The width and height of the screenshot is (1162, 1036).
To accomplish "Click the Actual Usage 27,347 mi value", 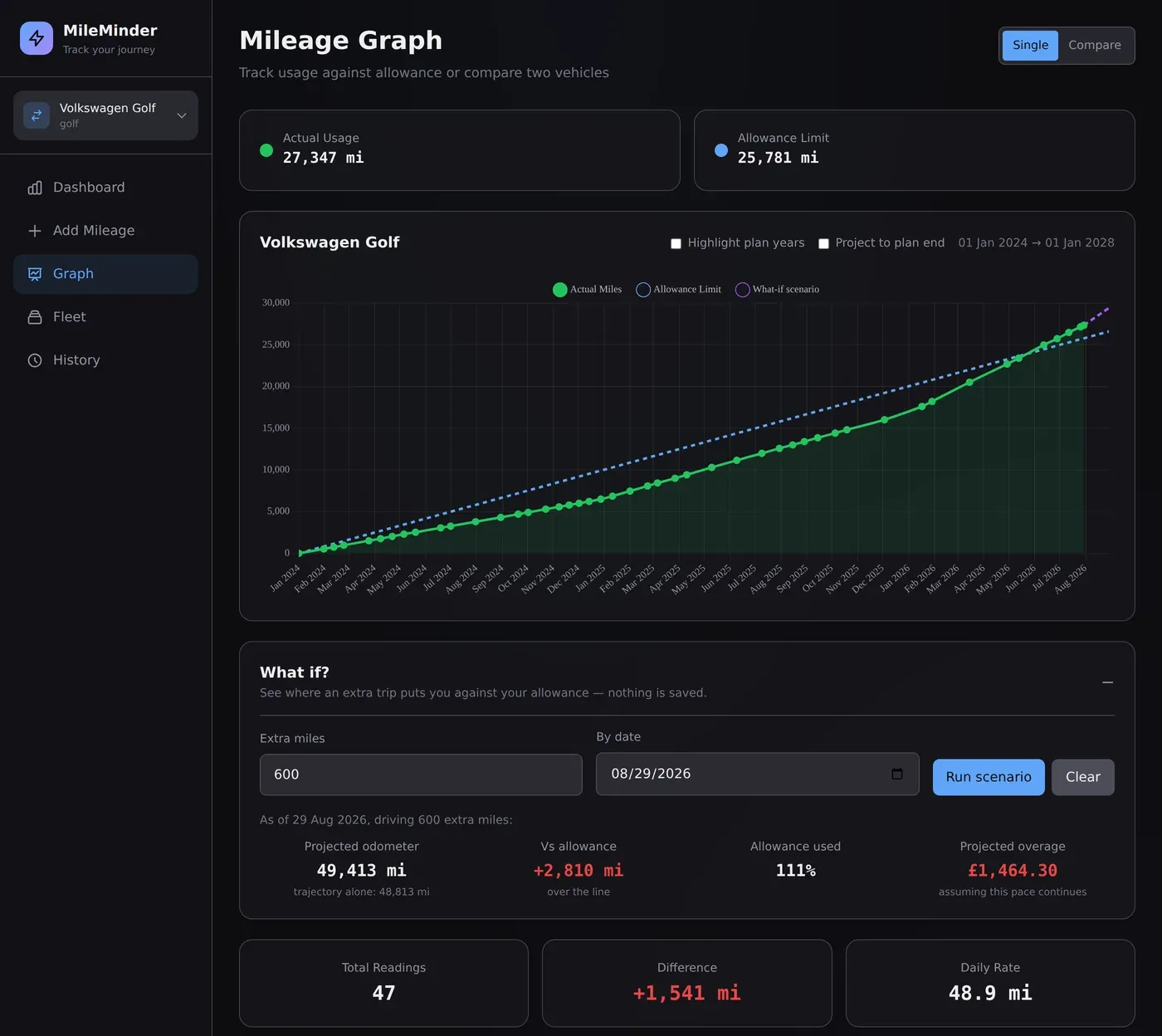I will pyautogui.click(x=323, y=158).
